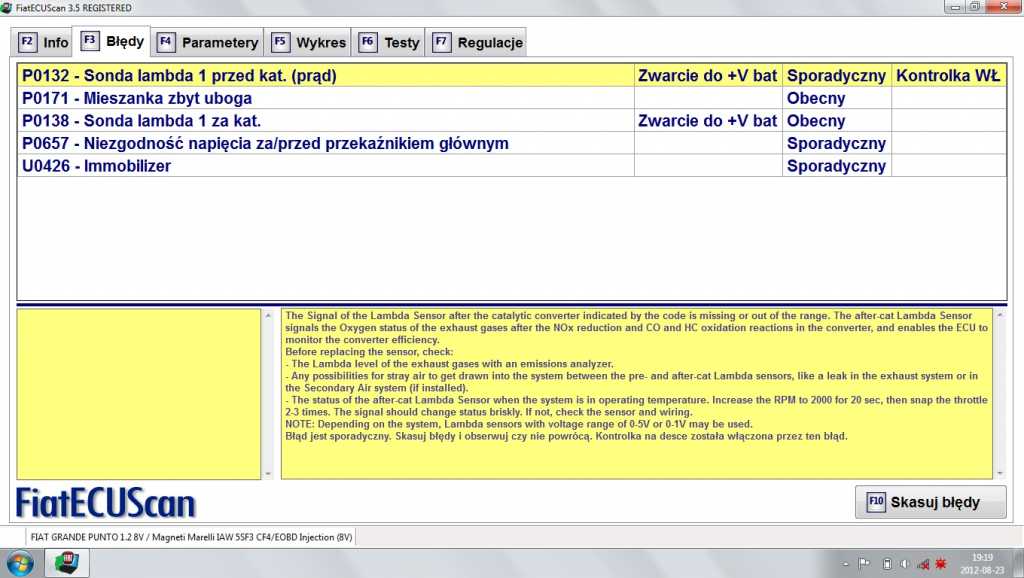Click 'Zwarcie do +V bat' in P0138 row
The height and width of the screenshot is (578, 1024).
tap(707, 121)
